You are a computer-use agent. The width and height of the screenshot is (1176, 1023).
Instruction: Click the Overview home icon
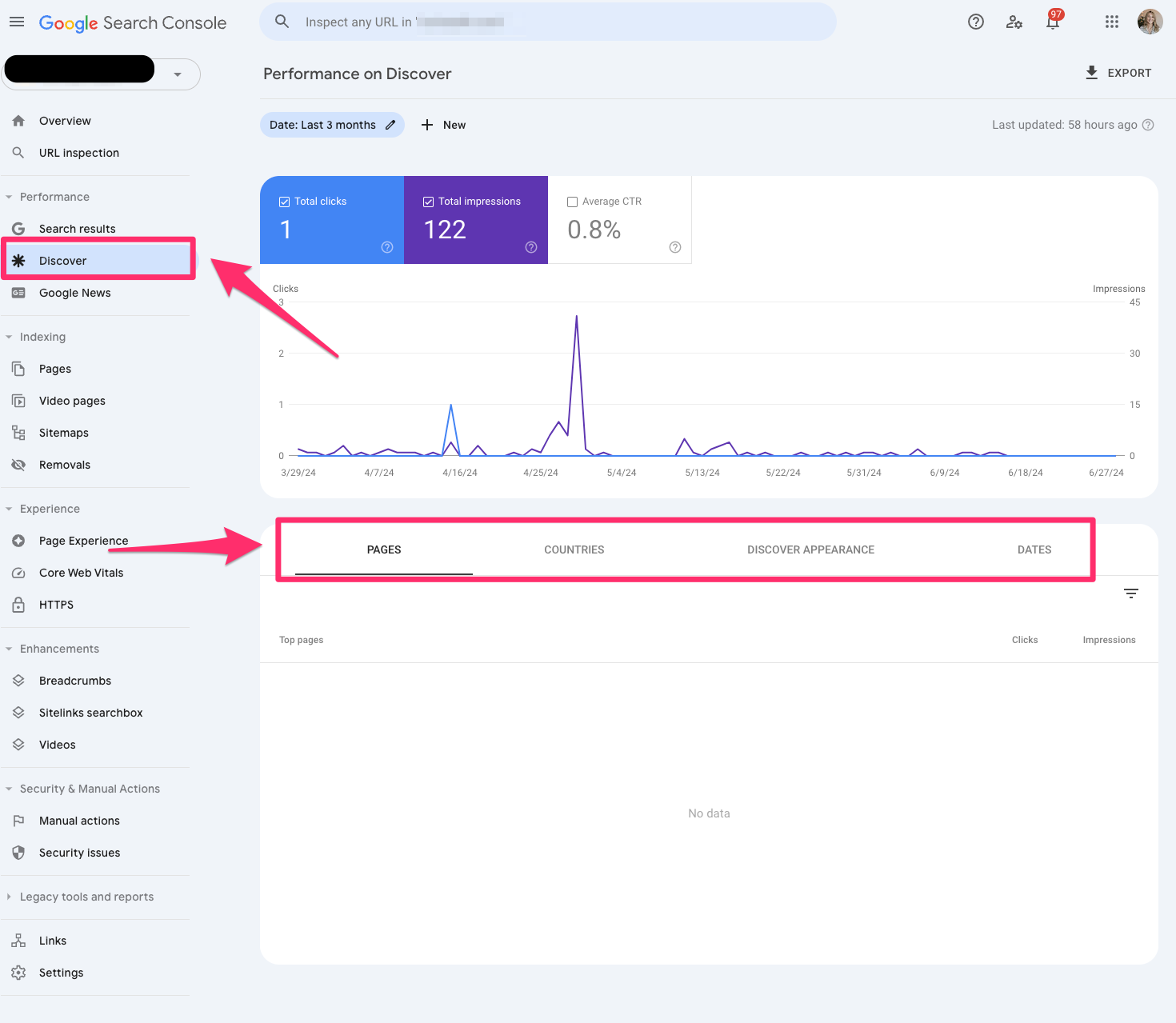pos(18,121)
